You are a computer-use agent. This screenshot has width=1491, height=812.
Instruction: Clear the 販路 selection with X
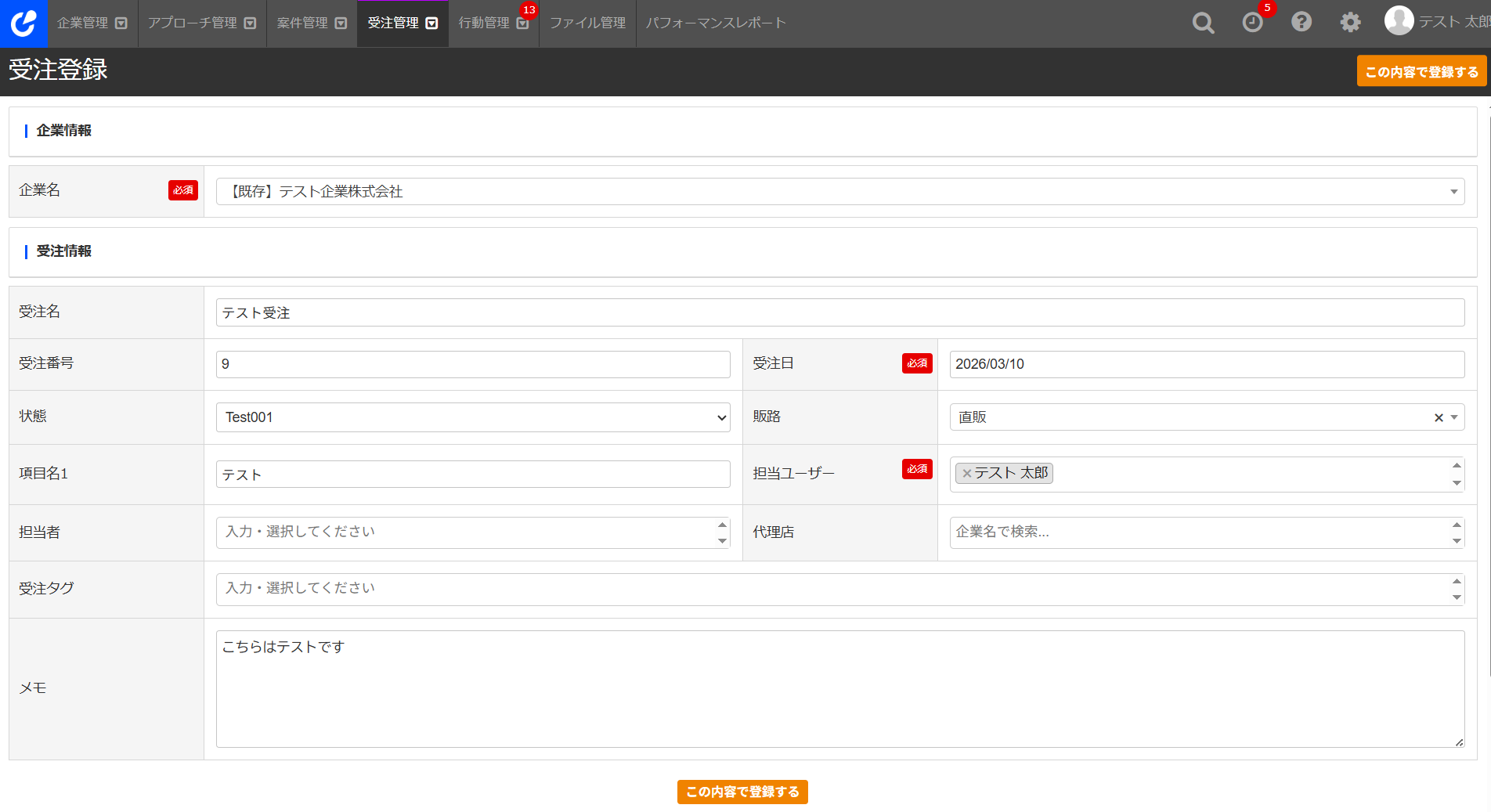tap(1439, 417)
